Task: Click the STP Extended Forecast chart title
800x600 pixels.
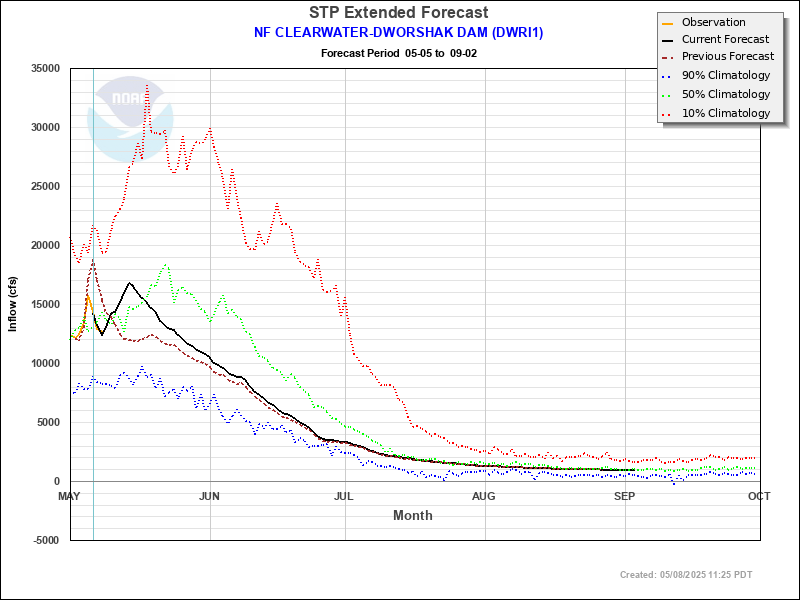Action: [399, 13]
